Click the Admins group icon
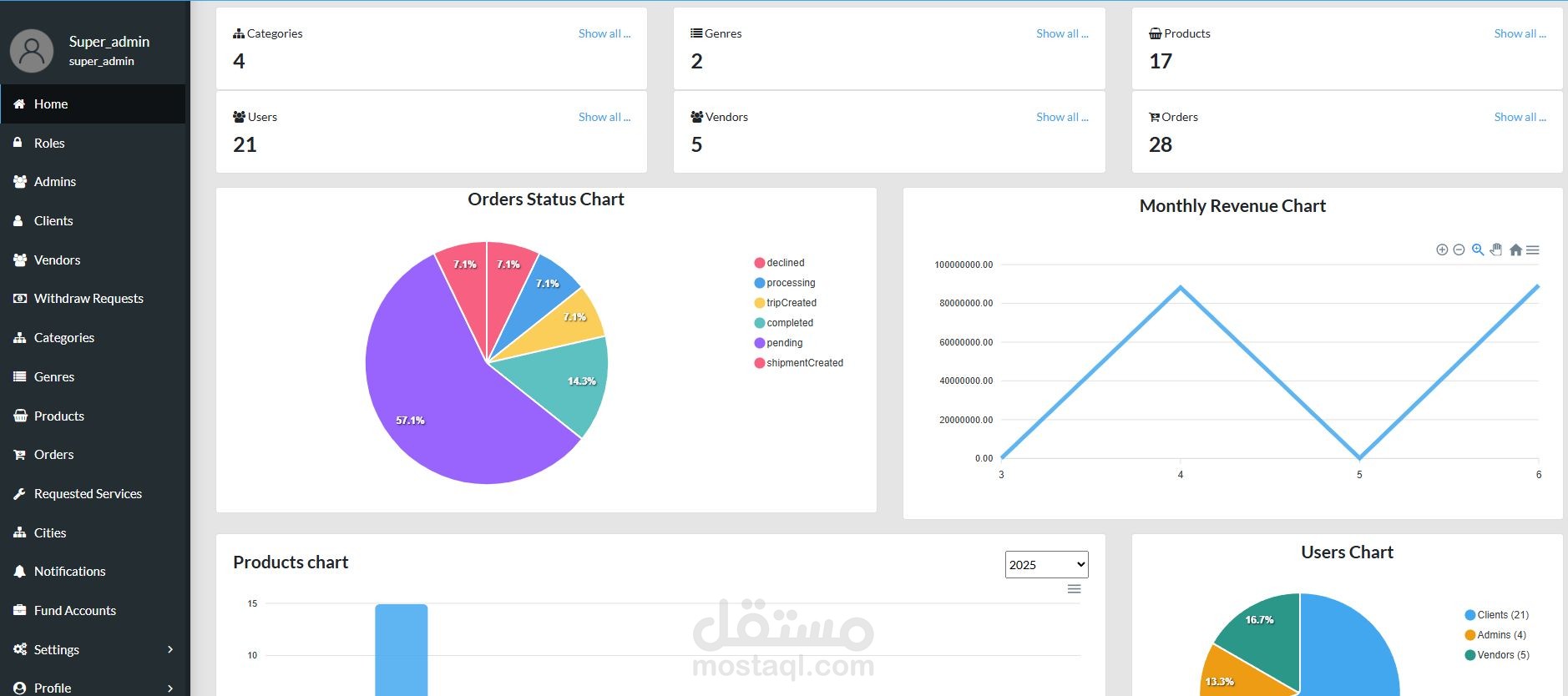The height and width of the screenshot is (696, 1568). [20, 182]
